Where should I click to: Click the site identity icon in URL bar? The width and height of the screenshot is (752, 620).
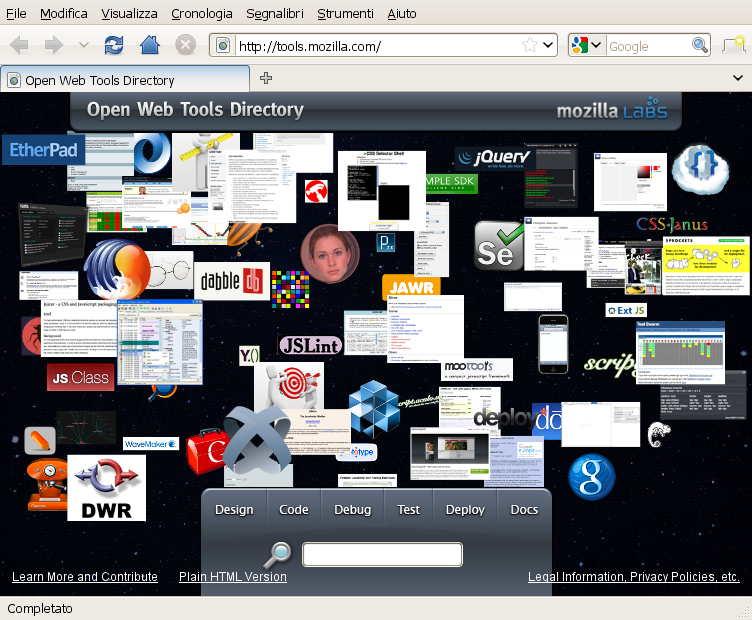coord(223,46)
